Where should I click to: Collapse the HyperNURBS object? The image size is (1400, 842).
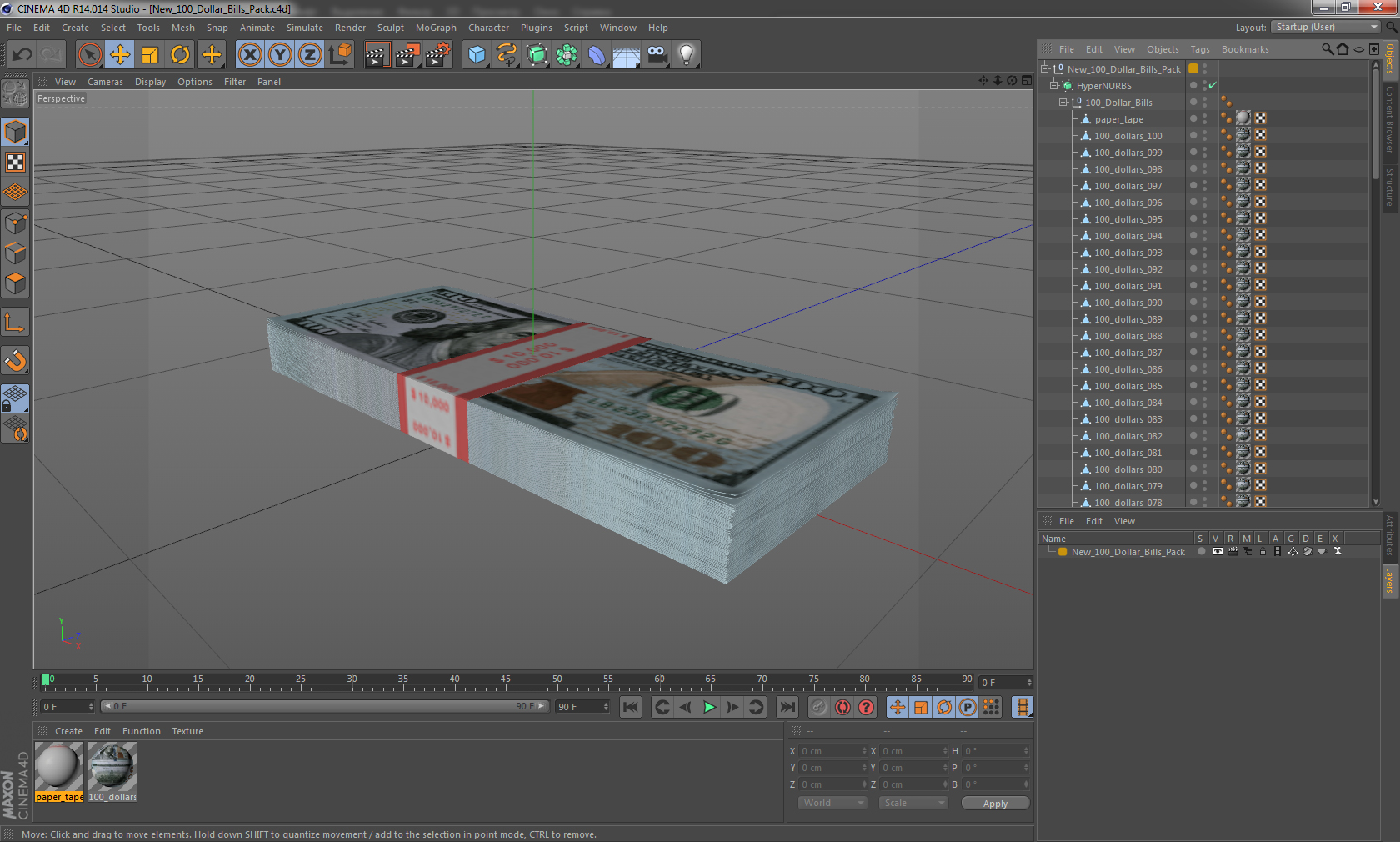(1053, 85)
